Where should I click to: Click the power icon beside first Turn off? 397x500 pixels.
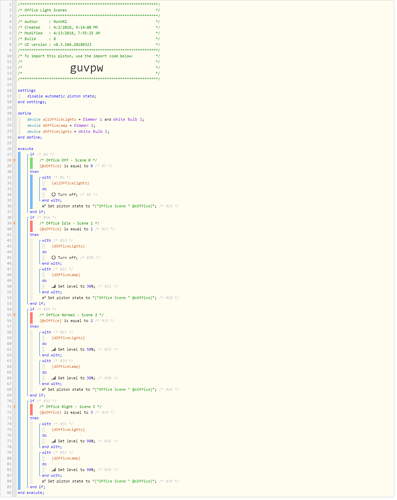point(53,195)
